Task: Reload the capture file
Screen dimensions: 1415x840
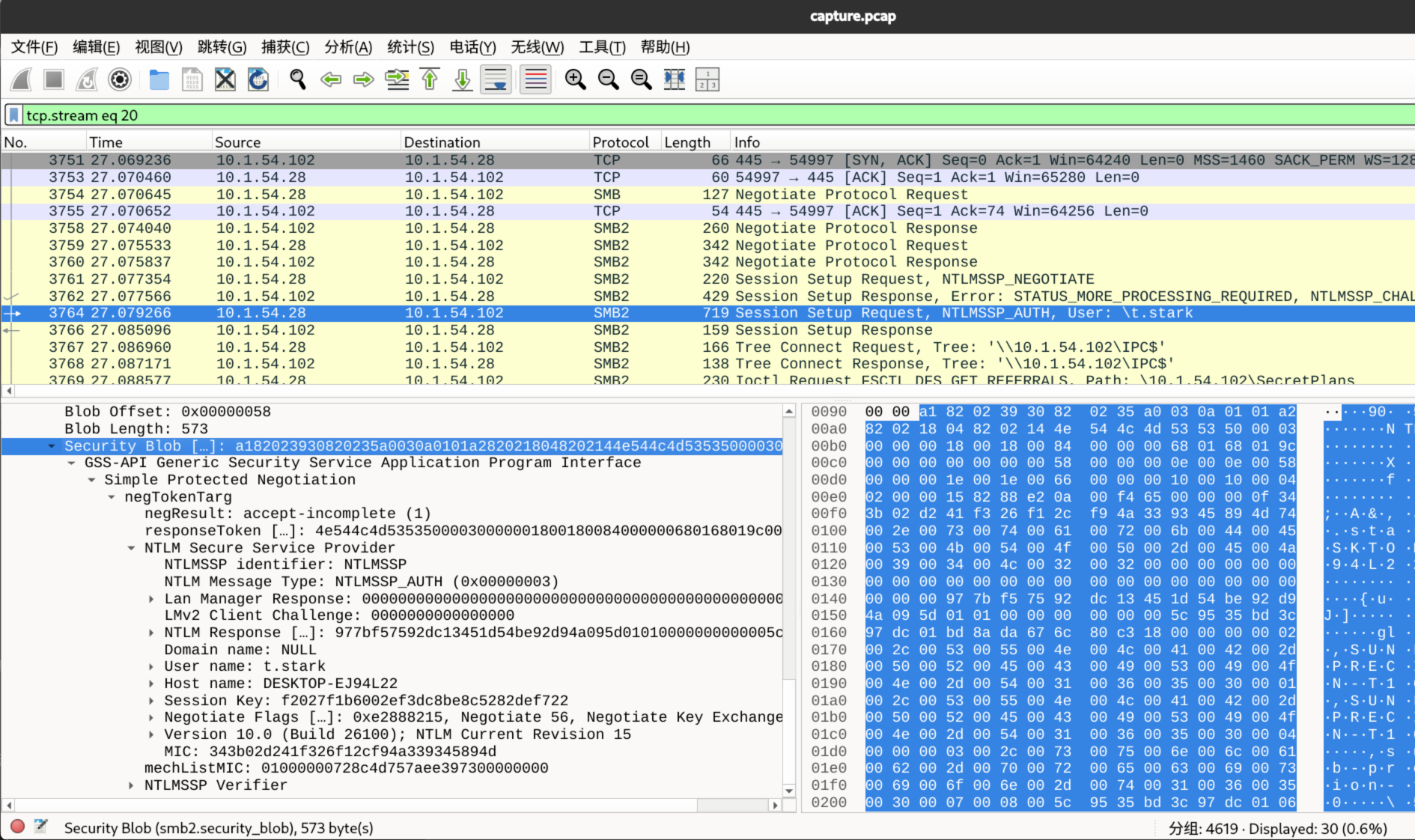Action: click(258, 79)
